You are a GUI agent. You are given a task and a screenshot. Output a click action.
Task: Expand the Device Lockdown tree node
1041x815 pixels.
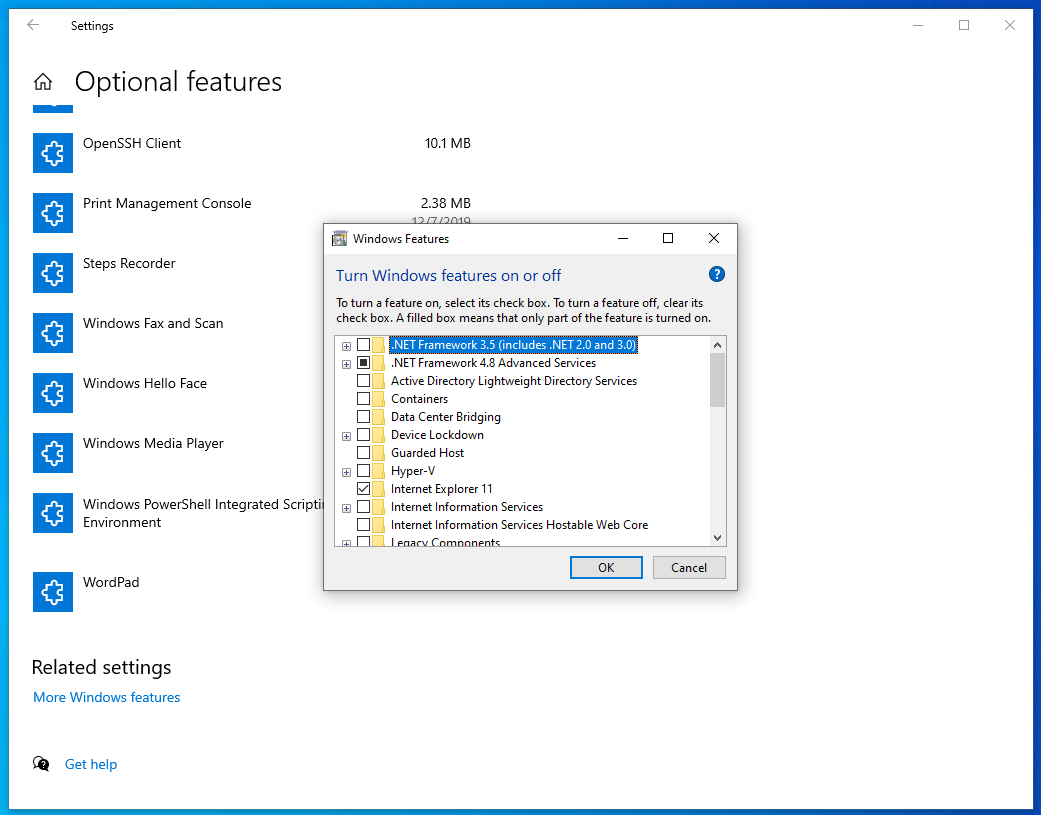(x=347, y=436)
